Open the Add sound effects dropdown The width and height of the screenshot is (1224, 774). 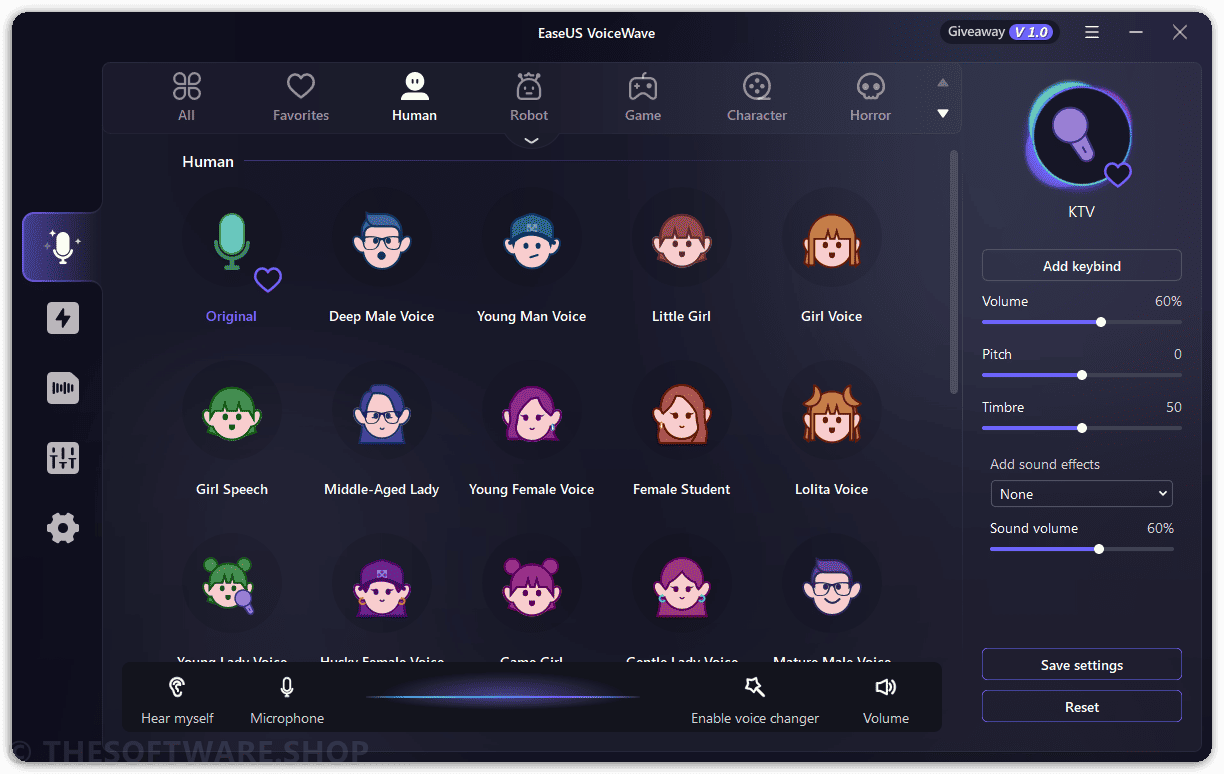[1081, 494]
